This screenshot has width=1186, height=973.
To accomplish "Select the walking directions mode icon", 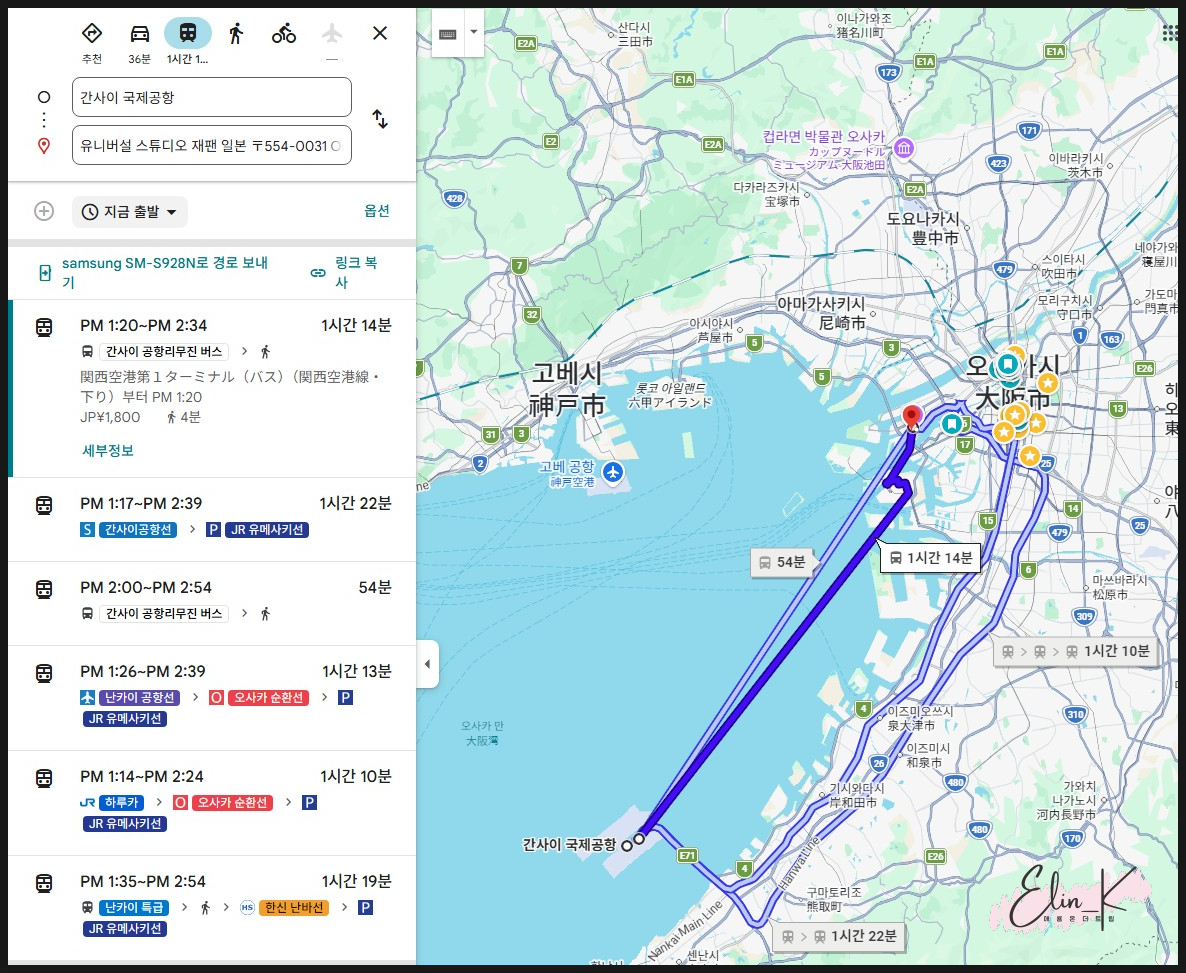I will tap(235, 33).
